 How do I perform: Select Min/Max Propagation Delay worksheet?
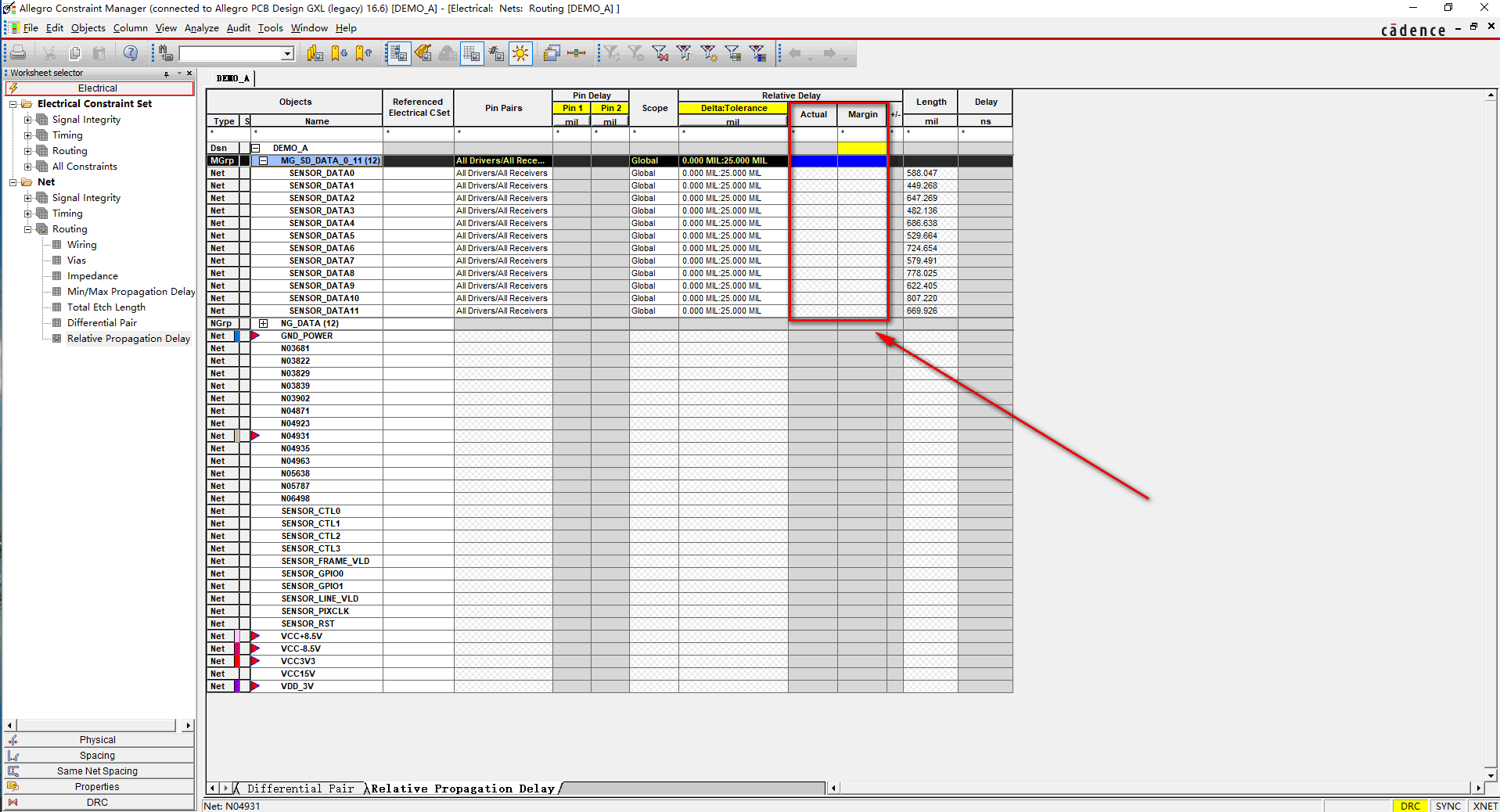pos(131,292)
